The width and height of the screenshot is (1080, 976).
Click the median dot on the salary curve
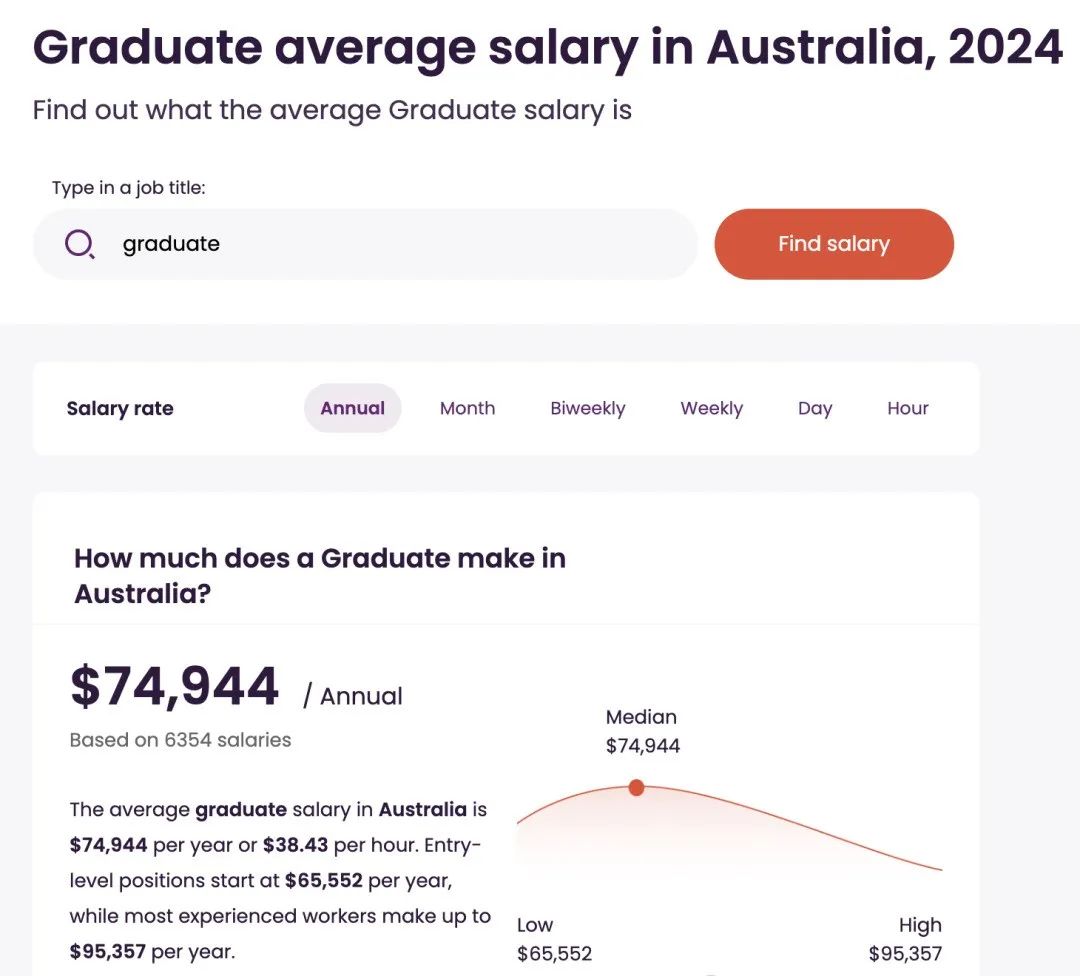pos(636,788)
